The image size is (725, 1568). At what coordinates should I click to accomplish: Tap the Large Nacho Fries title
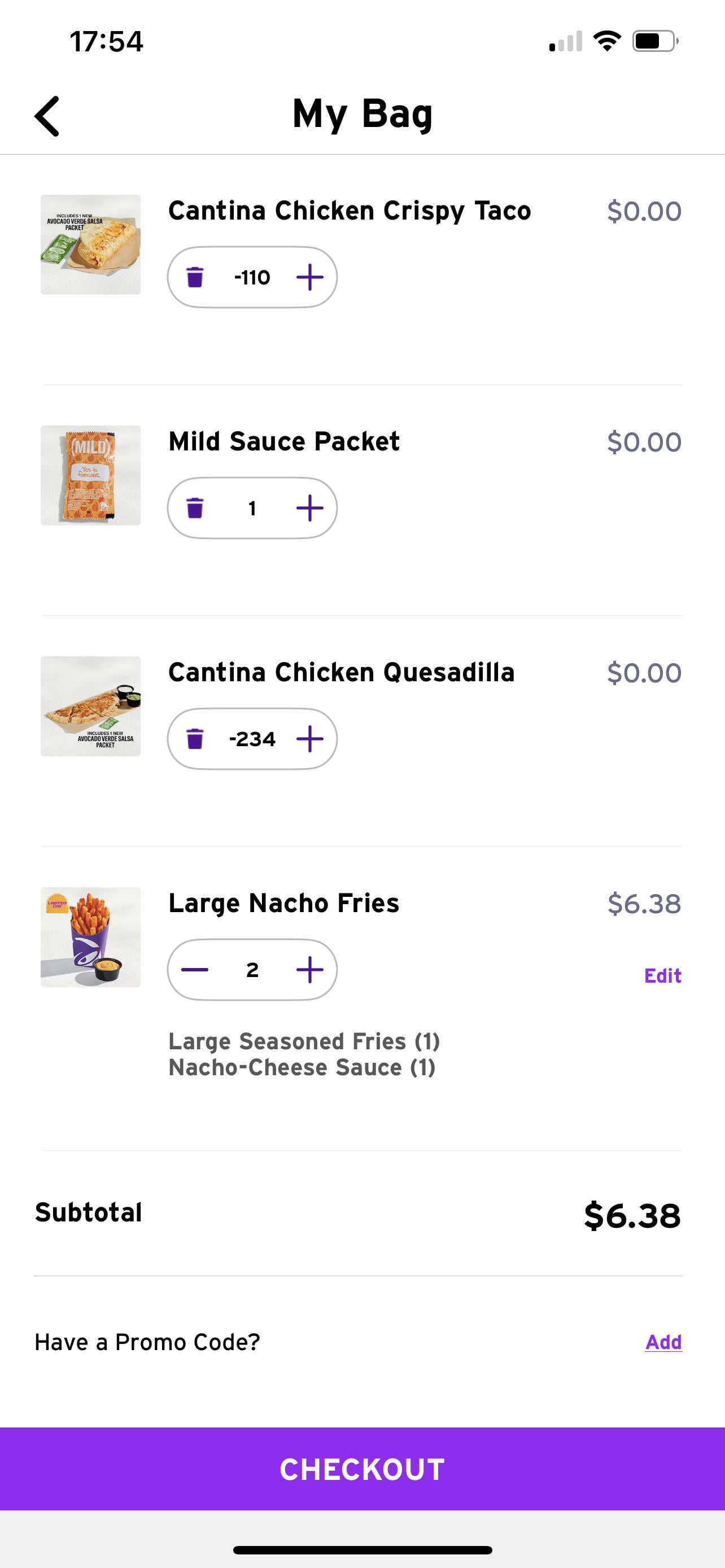tap(283, 903)
